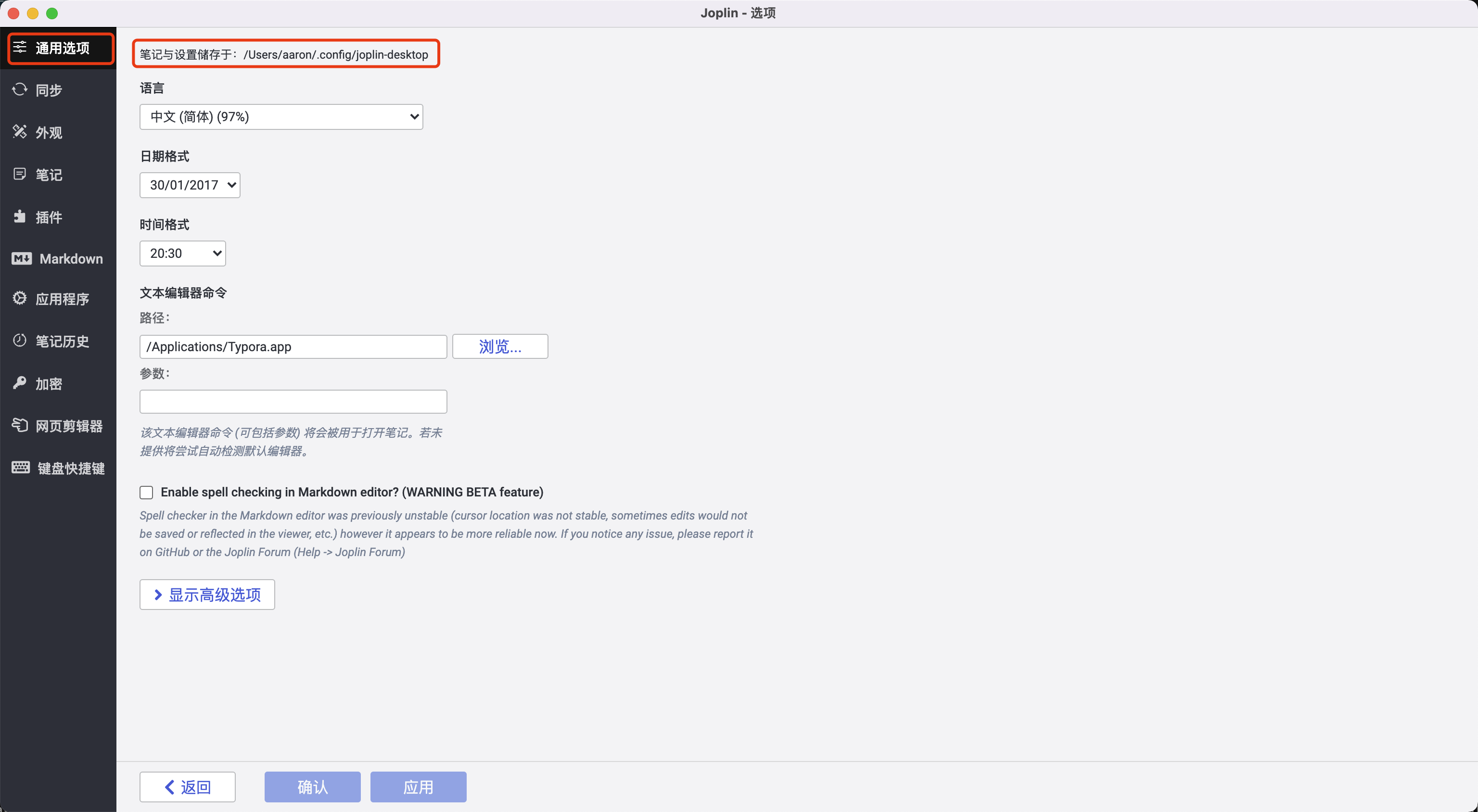Click the note history clock icon
Image resolution: width=1478 pixels, height=812 pixels.
pos(20,341)
